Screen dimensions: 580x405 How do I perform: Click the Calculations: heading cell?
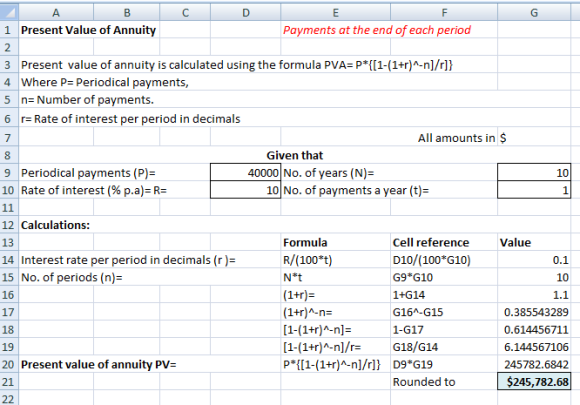[x=55, y=225]
